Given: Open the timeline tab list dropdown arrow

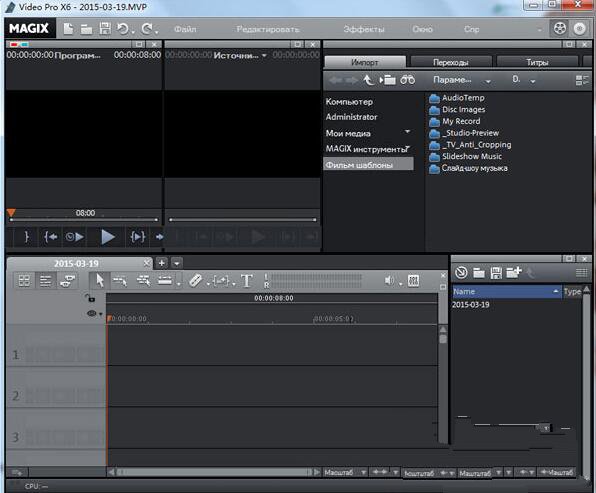Looking at the screenshot, I should (x=176, y=263).
